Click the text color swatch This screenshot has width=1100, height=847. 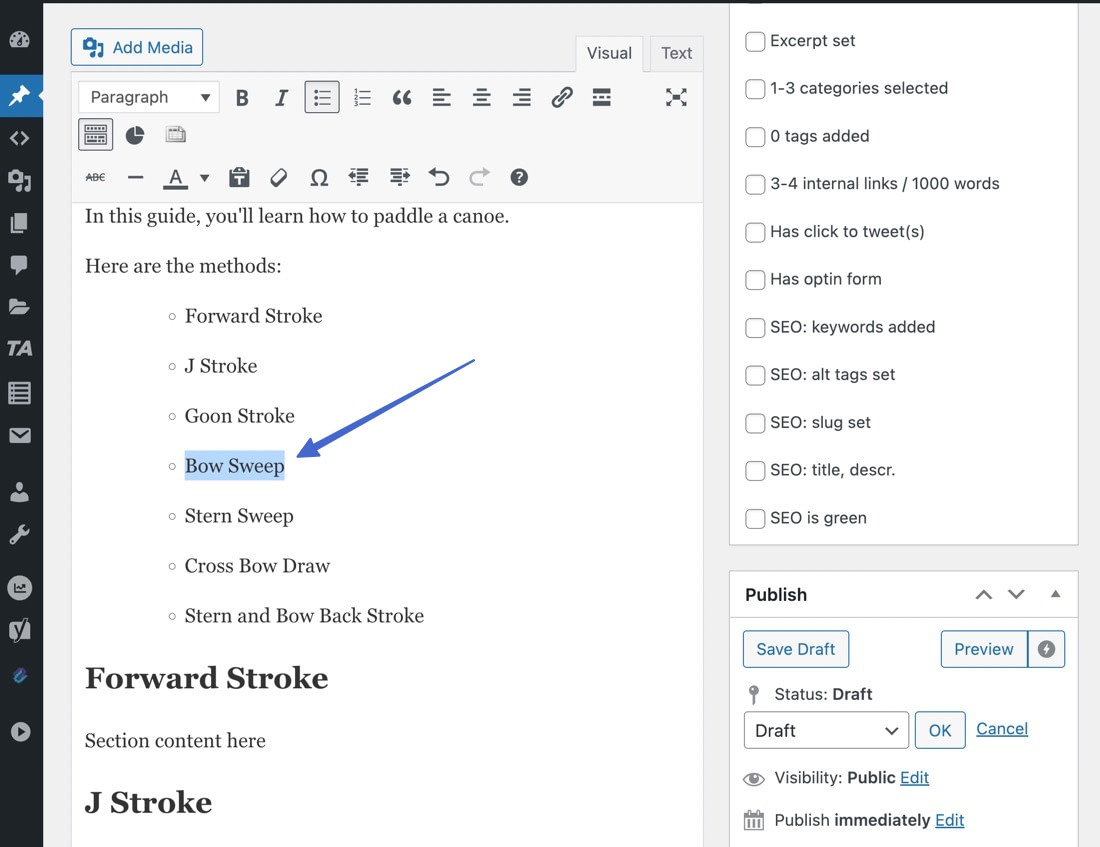click(x=174, y=177)
